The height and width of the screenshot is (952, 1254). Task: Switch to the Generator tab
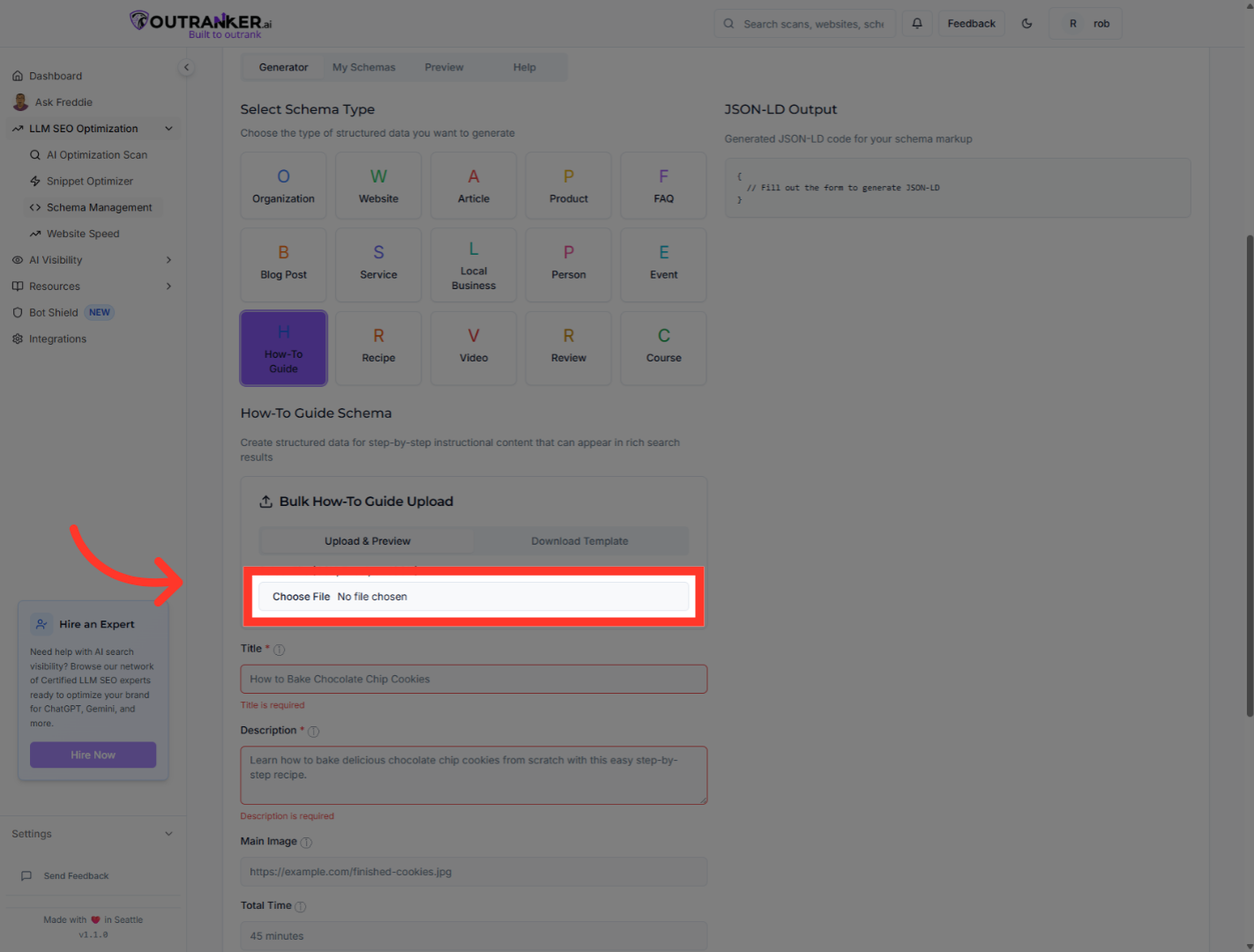pyautogui.click(x=283, y=68)
